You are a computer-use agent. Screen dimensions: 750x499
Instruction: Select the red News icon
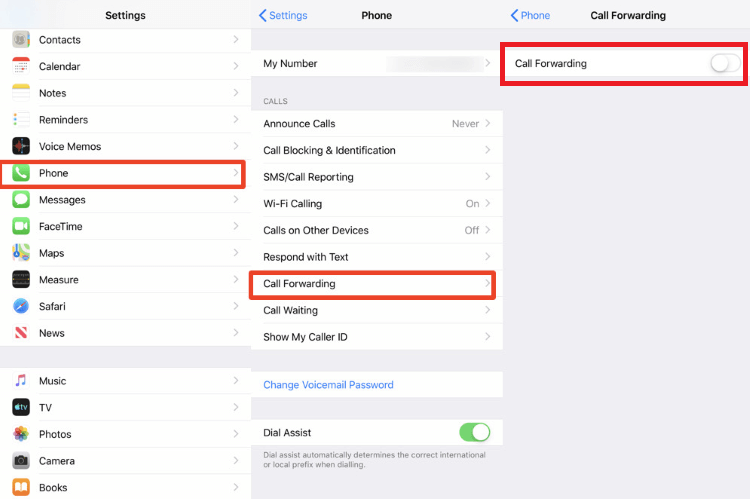[21, 333]
